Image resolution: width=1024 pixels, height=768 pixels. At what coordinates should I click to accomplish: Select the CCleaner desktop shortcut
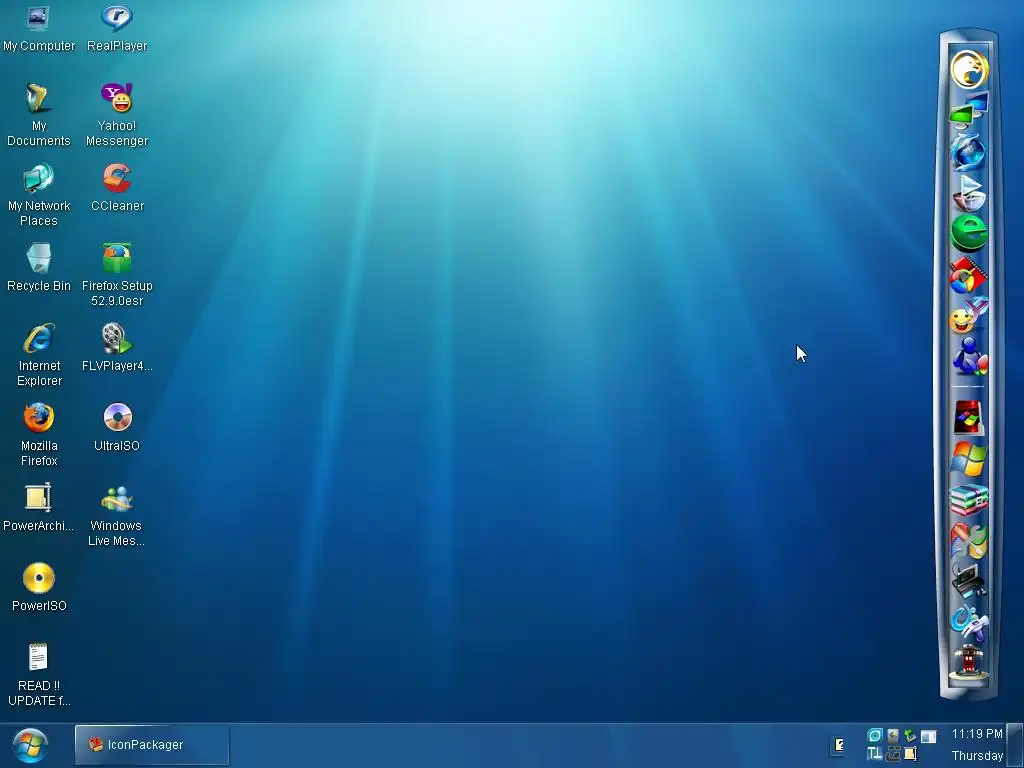[117, 188]
